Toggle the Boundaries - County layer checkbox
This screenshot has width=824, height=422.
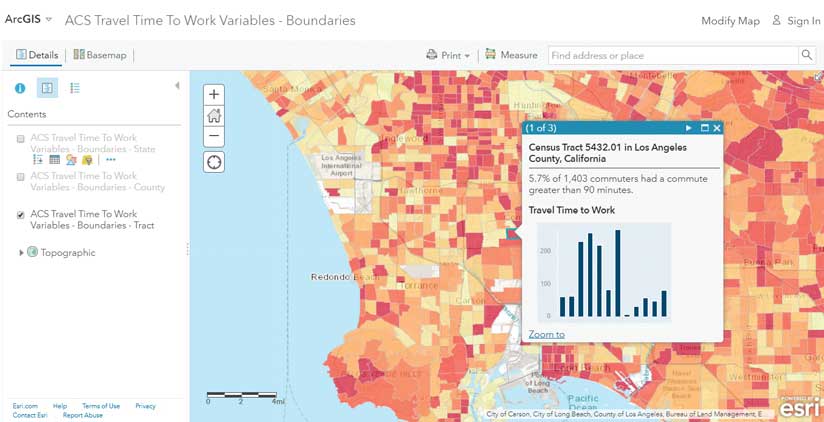[20, 177]
